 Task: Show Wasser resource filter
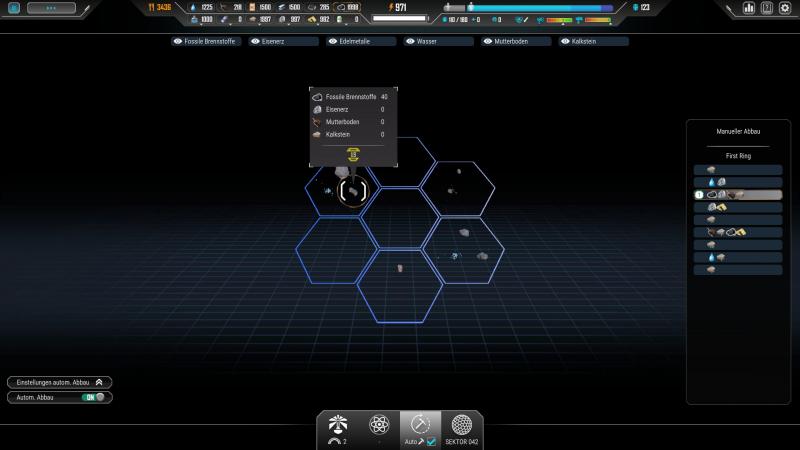click(439, 42)
